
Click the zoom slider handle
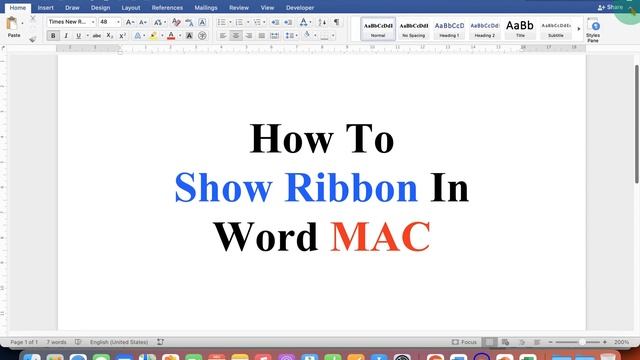[x=581, y=342]
